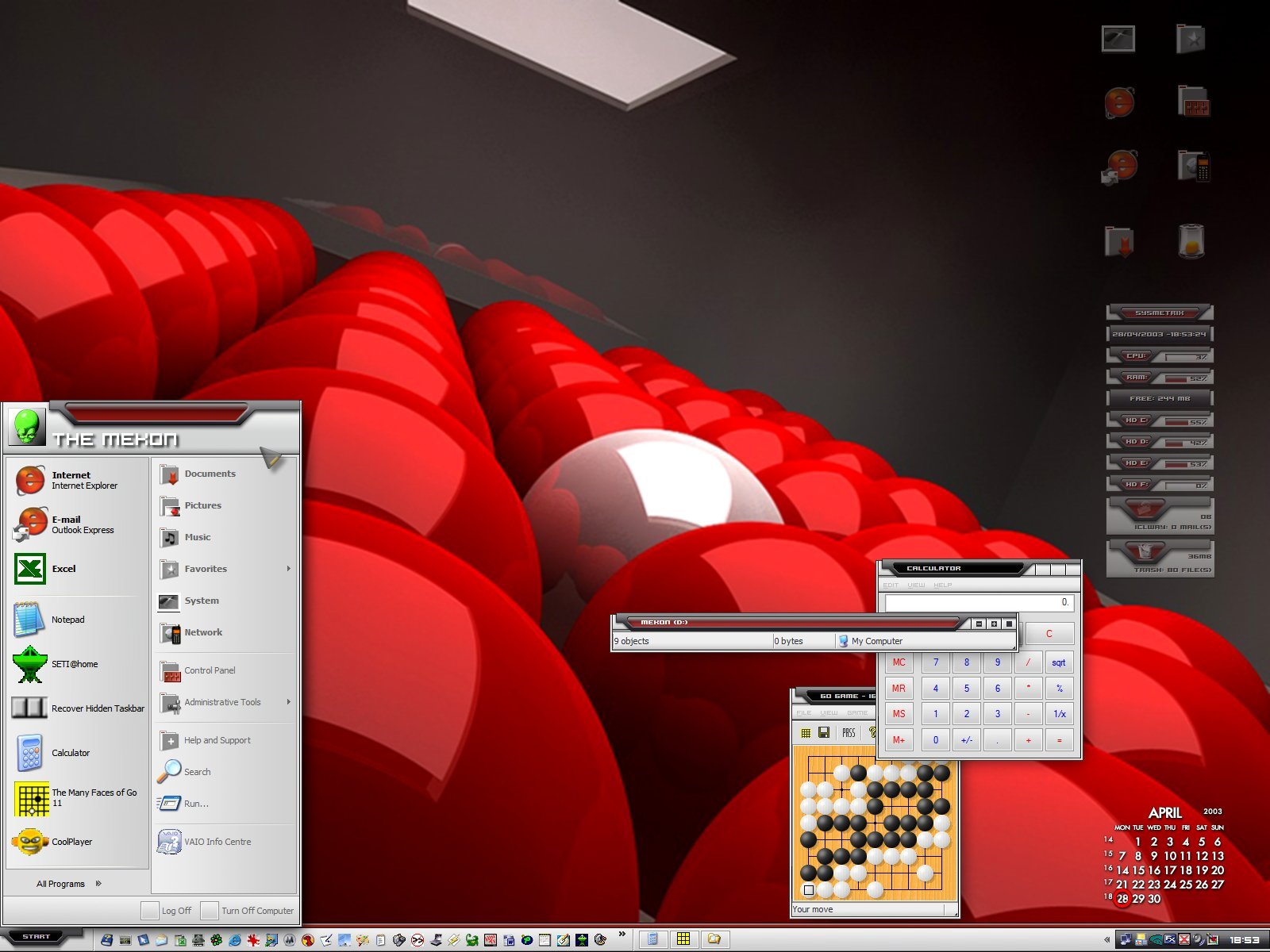Viewport: 1270px width, 952px height.
Task: Click the calculator MC button
Action: coord(899,662)
